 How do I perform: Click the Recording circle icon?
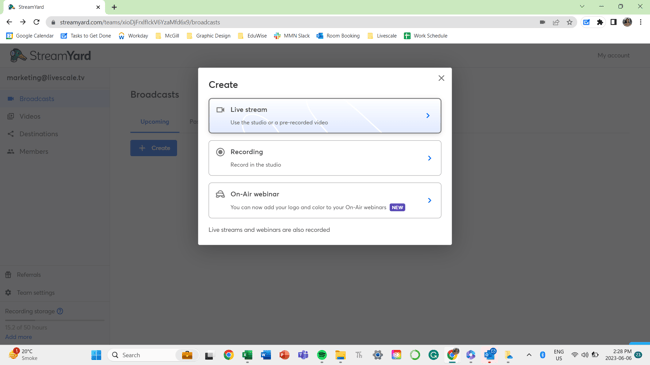pyautogui.click(x=220, y=152)
